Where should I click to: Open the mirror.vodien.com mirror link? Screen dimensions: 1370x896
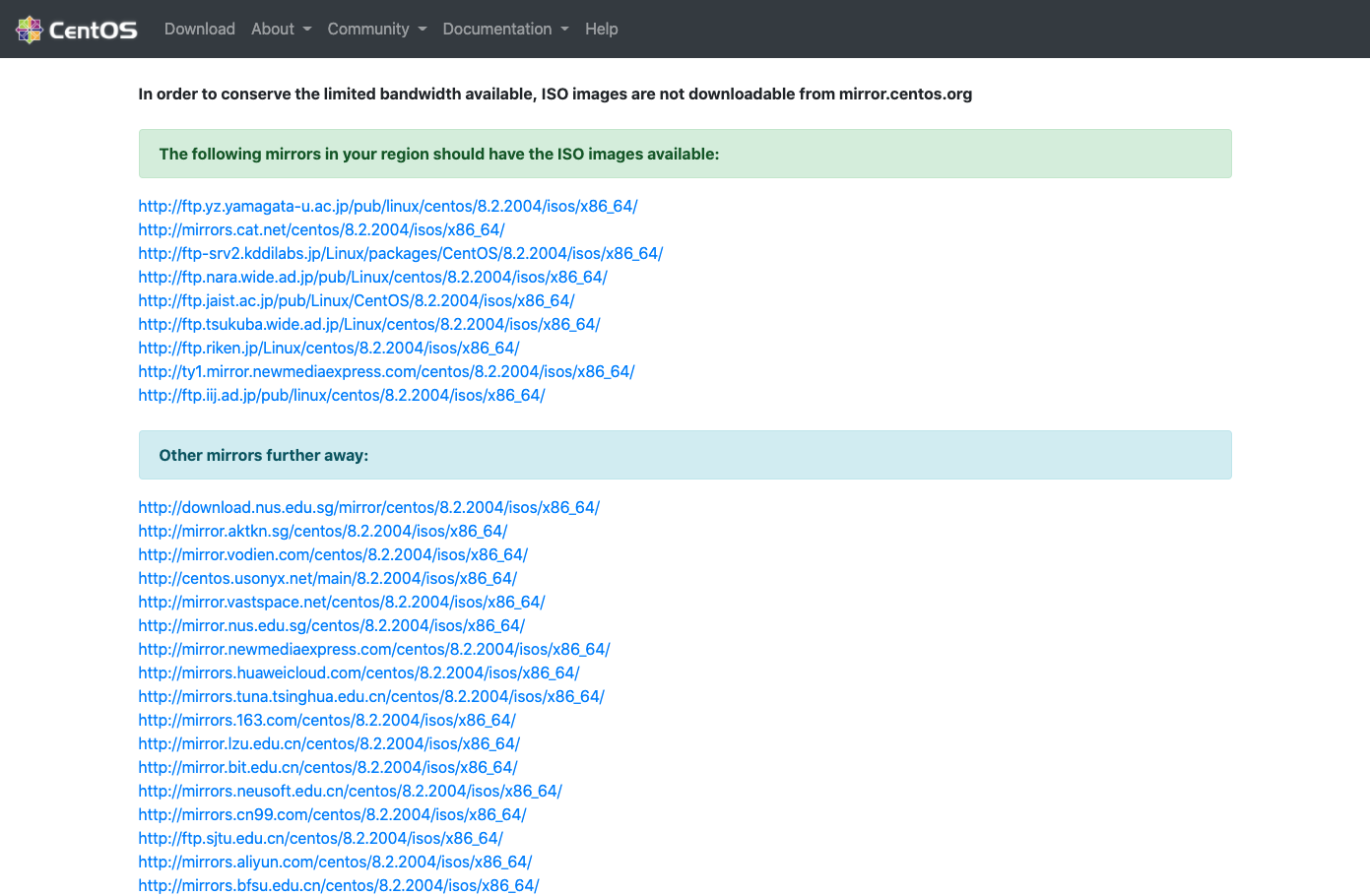[333, 555]
